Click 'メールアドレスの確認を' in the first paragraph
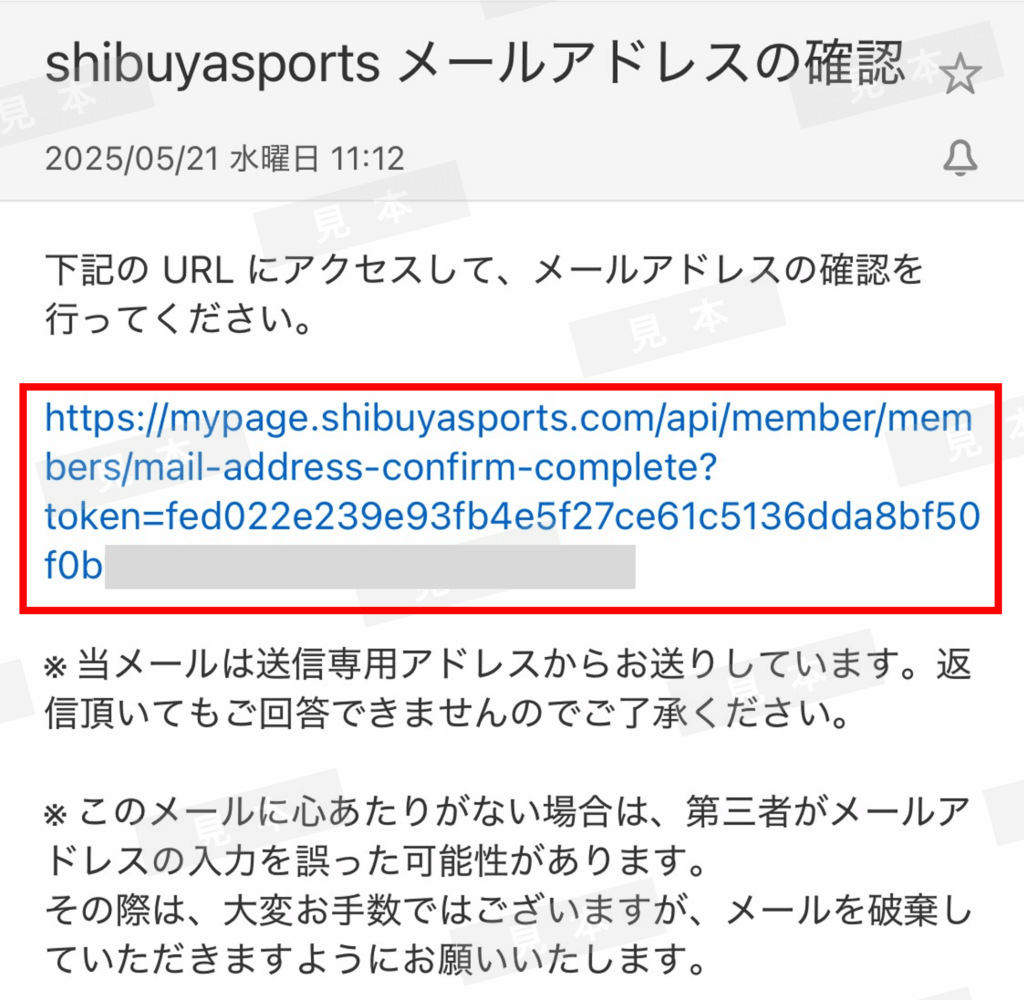 pyautogui.click(x=728, y=270)
